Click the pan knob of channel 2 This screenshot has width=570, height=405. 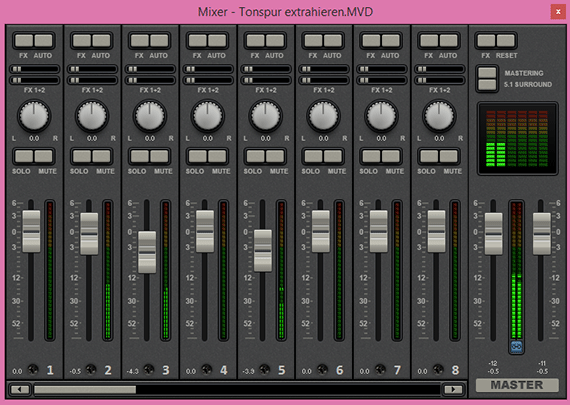click(92, 116)
